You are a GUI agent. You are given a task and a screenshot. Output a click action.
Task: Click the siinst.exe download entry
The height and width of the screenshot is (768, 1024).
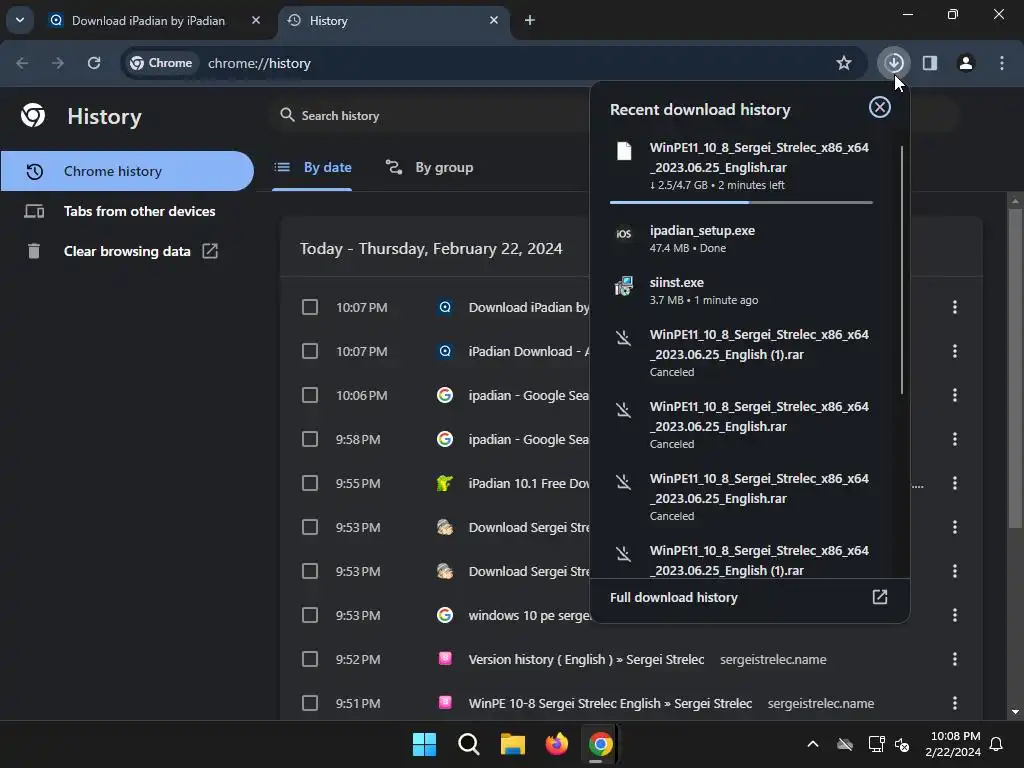click(x=741, y=291)
